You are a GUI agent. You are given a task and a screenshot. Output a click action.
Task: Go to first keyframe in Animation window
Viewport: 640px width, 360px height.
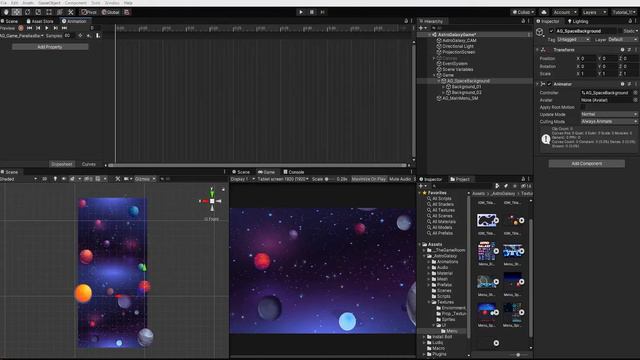click(x=29, y=28)
